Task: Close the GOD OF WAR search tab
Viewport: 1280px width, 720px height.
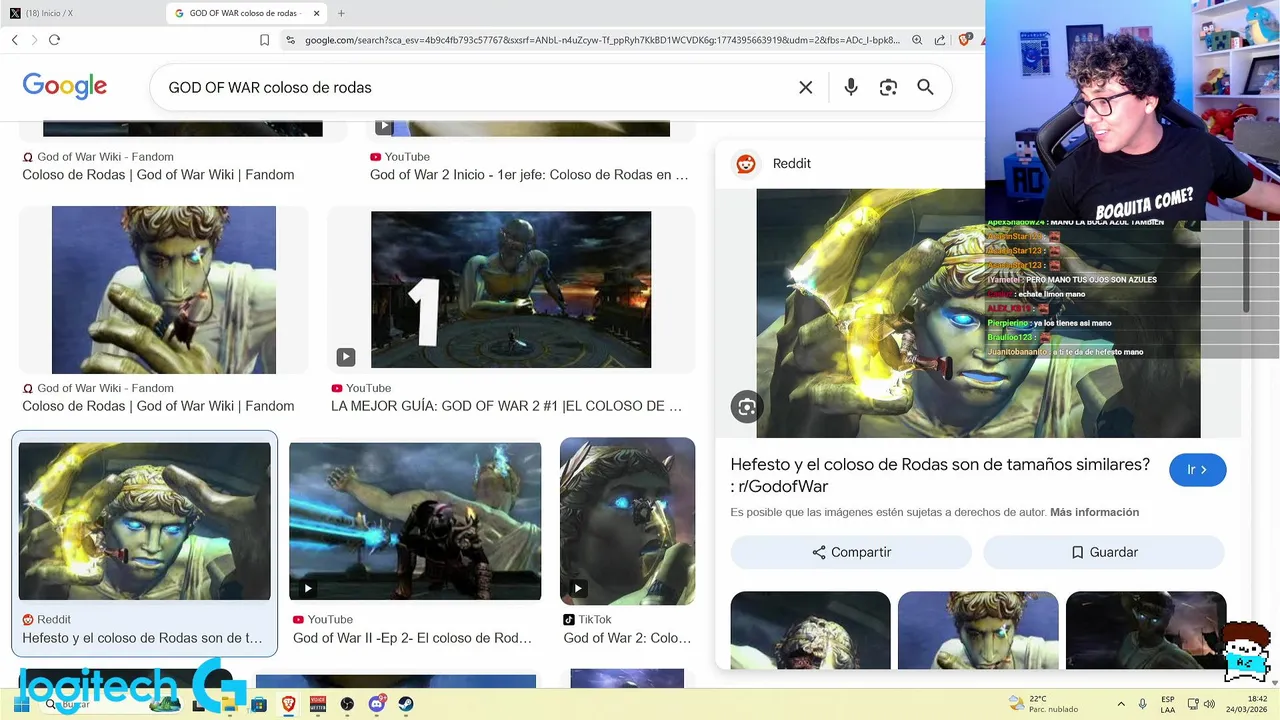Action: tap(317, 13)
